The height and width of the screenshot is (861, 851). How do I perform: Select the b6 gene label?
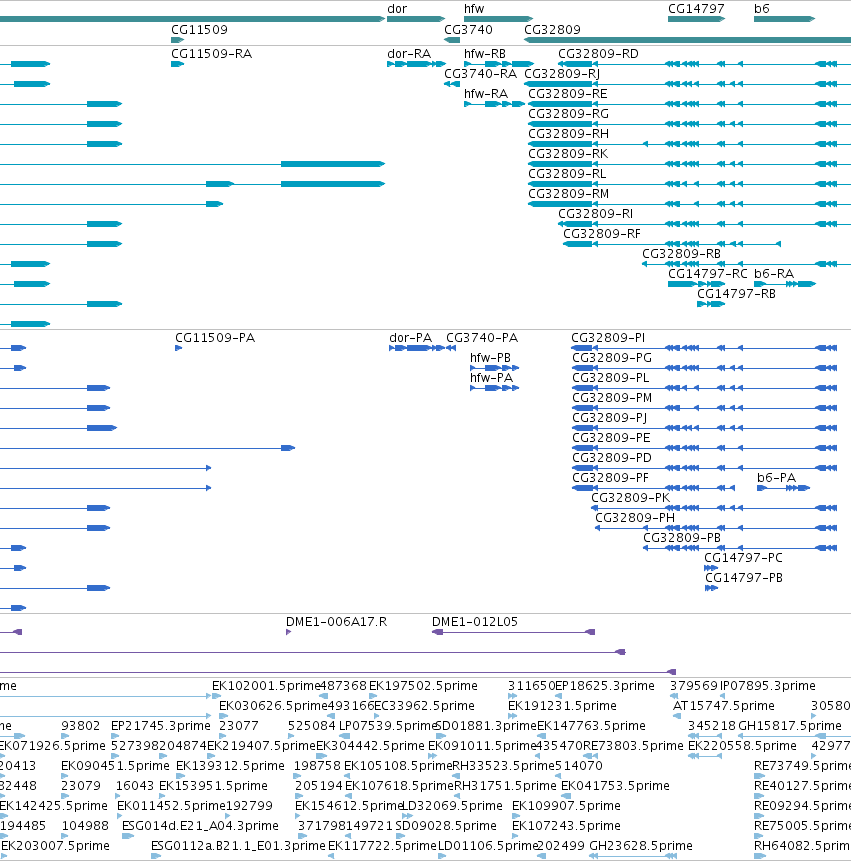[762, 9]
